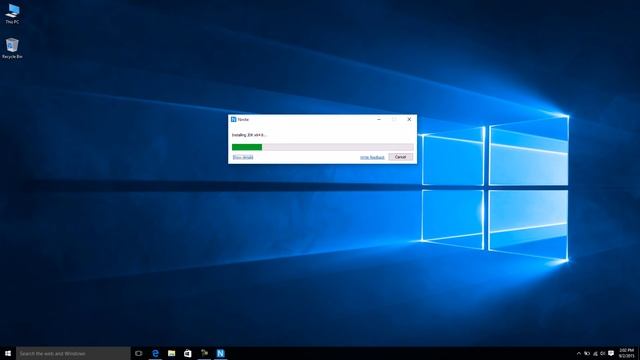Open the volume tray icon
This screenshot has width=640, height=360.
602,353
